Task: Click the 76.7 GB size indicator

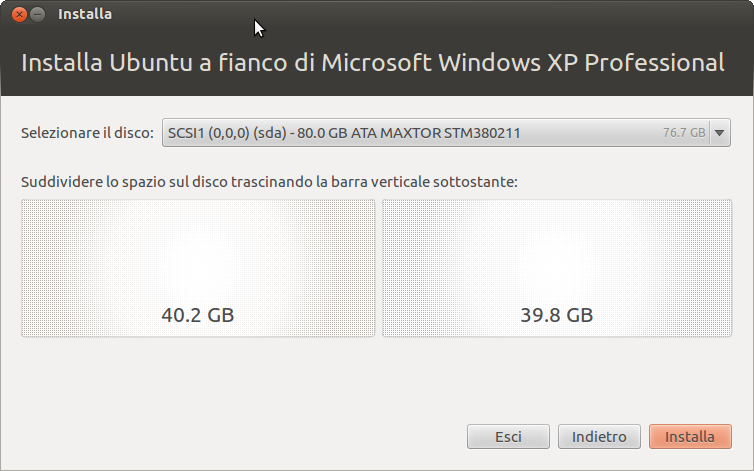Action: click(x=684, y=132)
